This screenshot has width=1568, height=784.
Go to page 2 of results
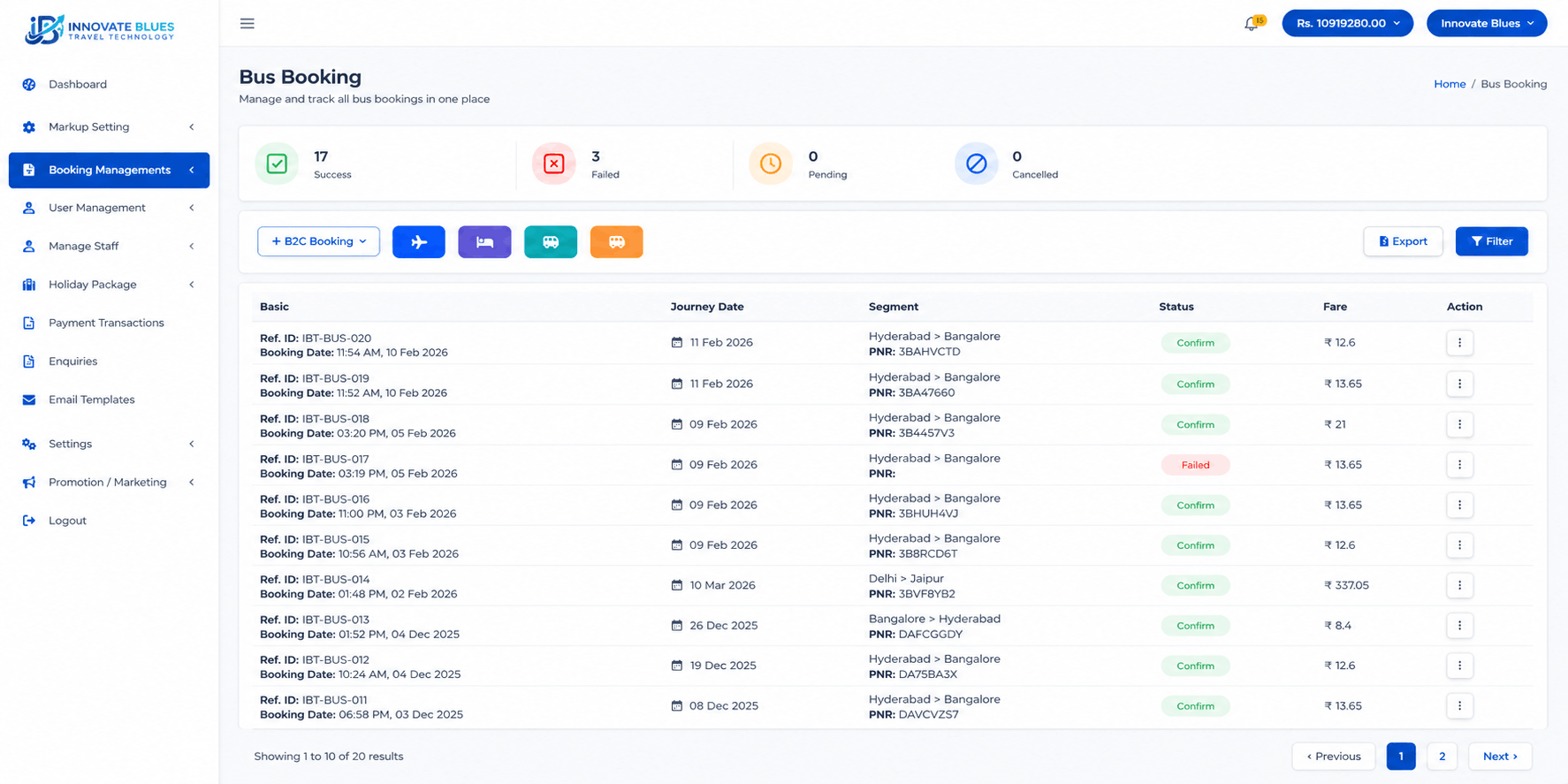pyautogui.click(x=1442, y=757)
